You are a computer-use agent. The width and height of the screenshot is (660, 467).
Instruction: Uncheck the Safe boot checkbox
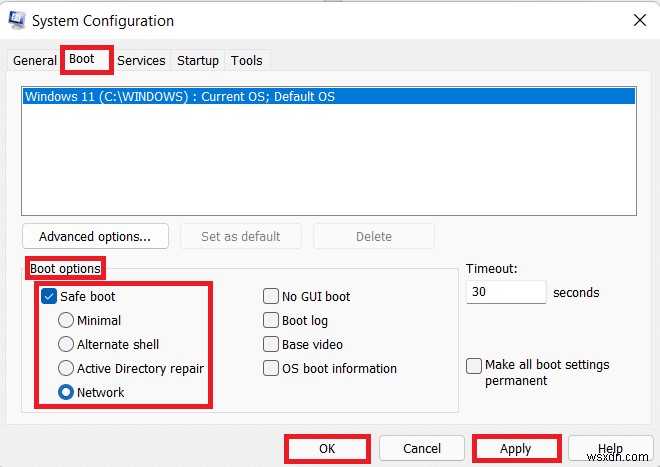pos(49,296)
